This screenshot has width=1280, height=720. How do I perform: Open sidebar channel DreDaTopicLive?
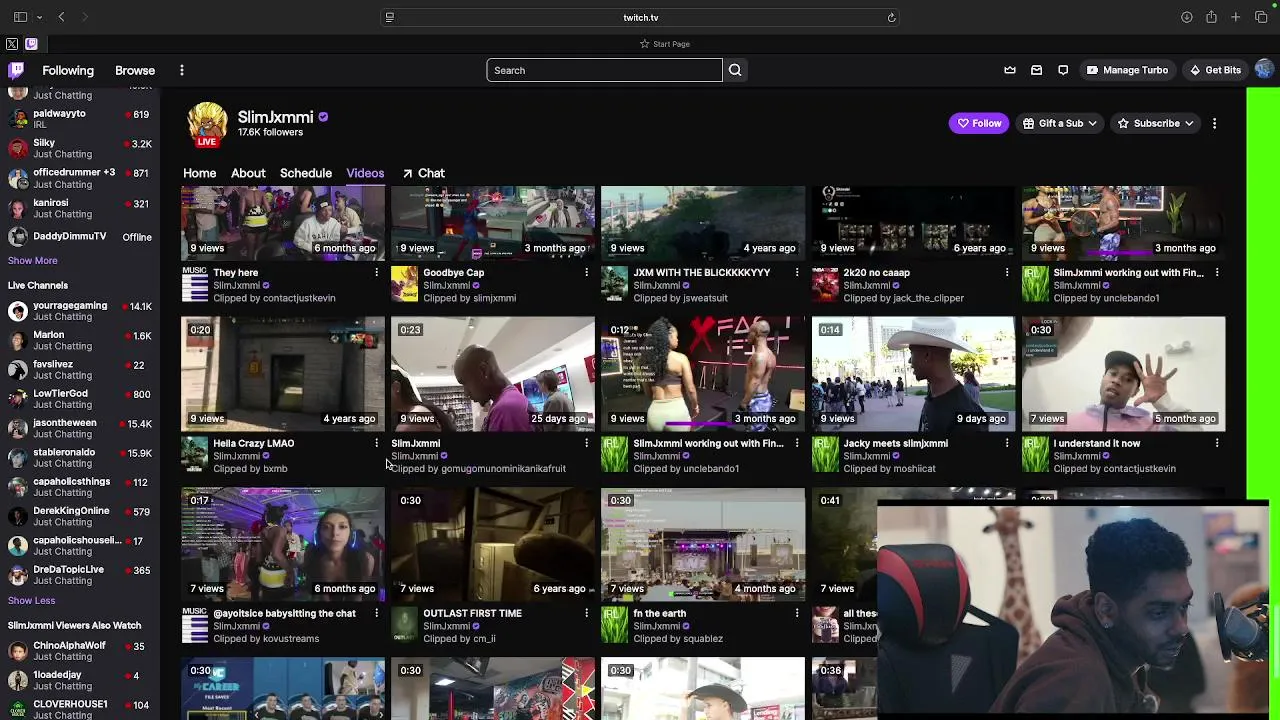80,575
